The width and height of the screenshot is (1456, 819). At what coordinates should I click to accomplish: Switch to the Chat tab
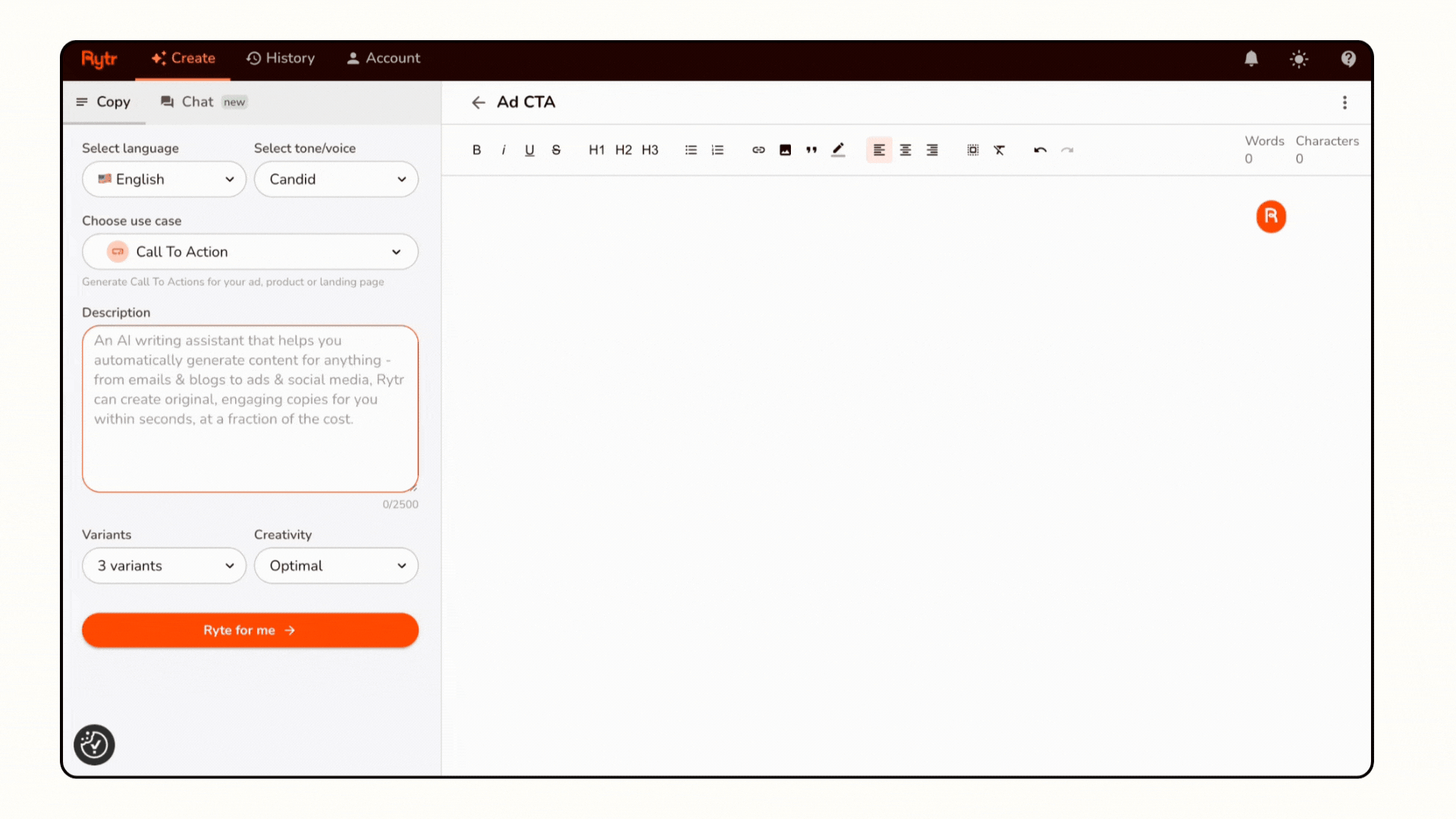point(197,102)
